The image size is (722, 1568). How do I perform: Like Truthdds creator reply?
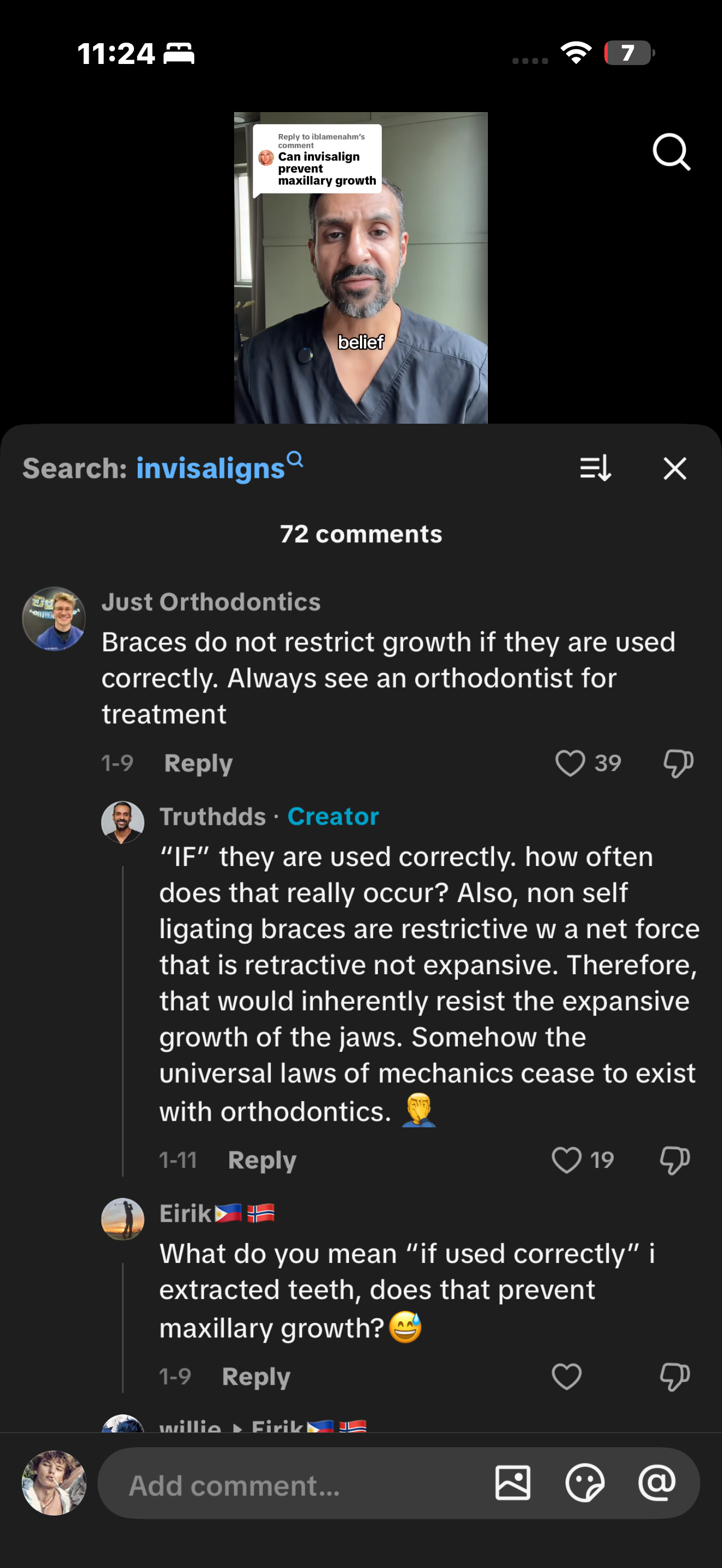tap(566, 1160)
